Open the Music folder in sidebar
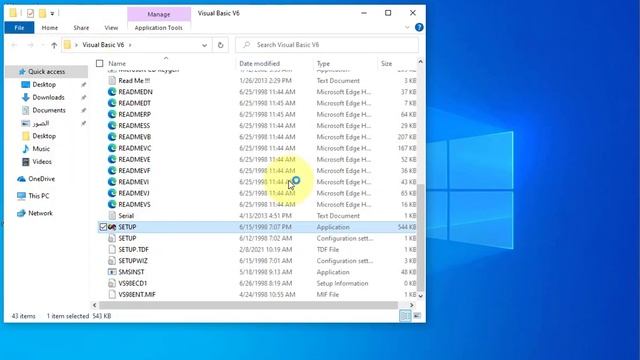The image size is (640, 360). (x=41, y=149)
